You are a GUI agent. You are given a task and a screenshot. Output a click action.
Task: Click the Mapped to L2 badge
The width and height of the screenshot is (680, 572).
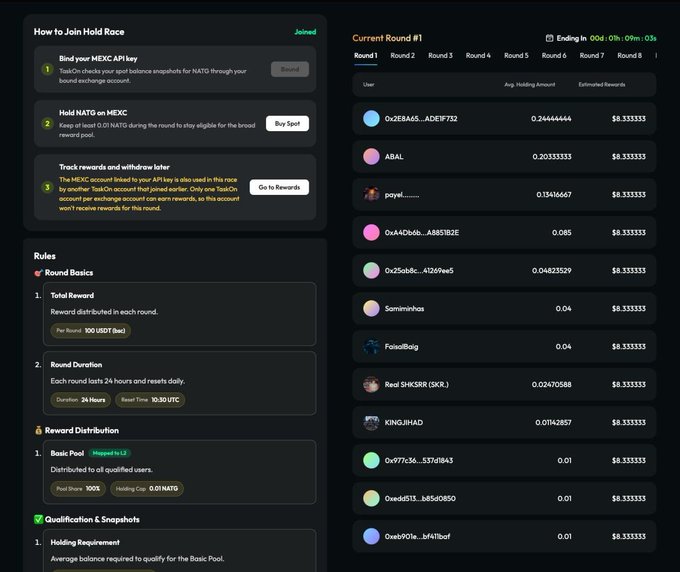point(109,453)
